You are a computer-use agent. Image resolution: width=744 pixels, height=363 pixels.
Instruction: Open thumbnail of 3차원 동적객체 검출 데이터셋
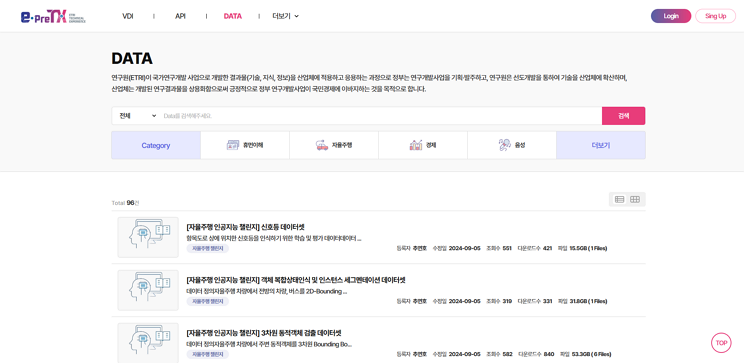148,343
